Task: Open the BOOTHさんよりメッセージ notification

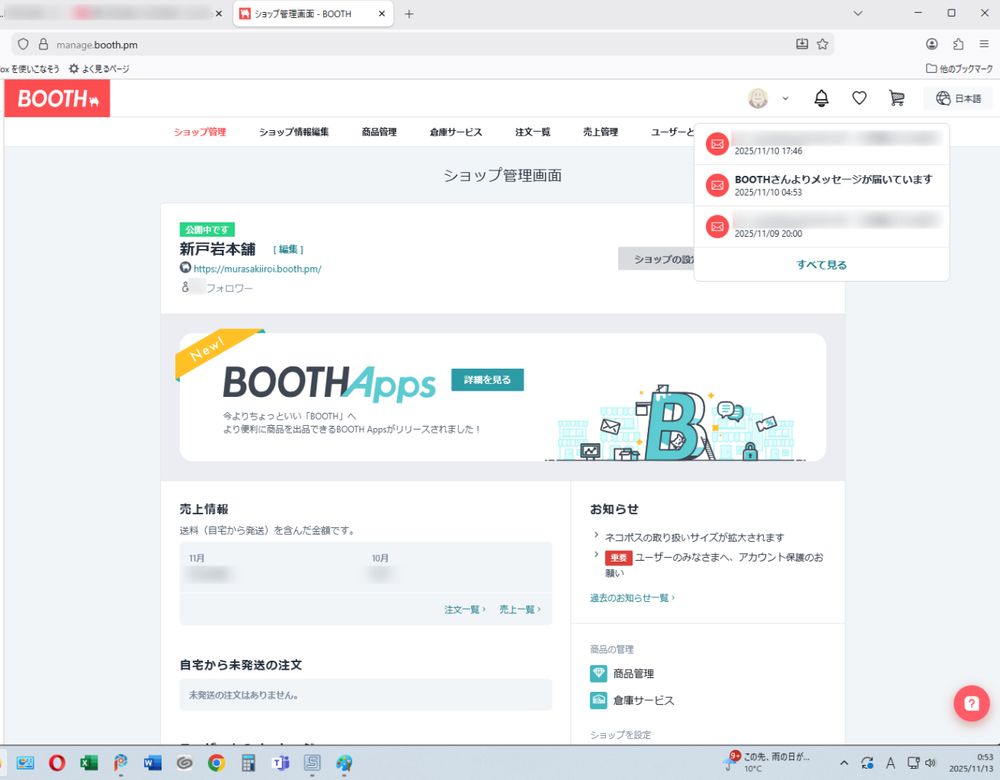Action: [x=821, y=185]
